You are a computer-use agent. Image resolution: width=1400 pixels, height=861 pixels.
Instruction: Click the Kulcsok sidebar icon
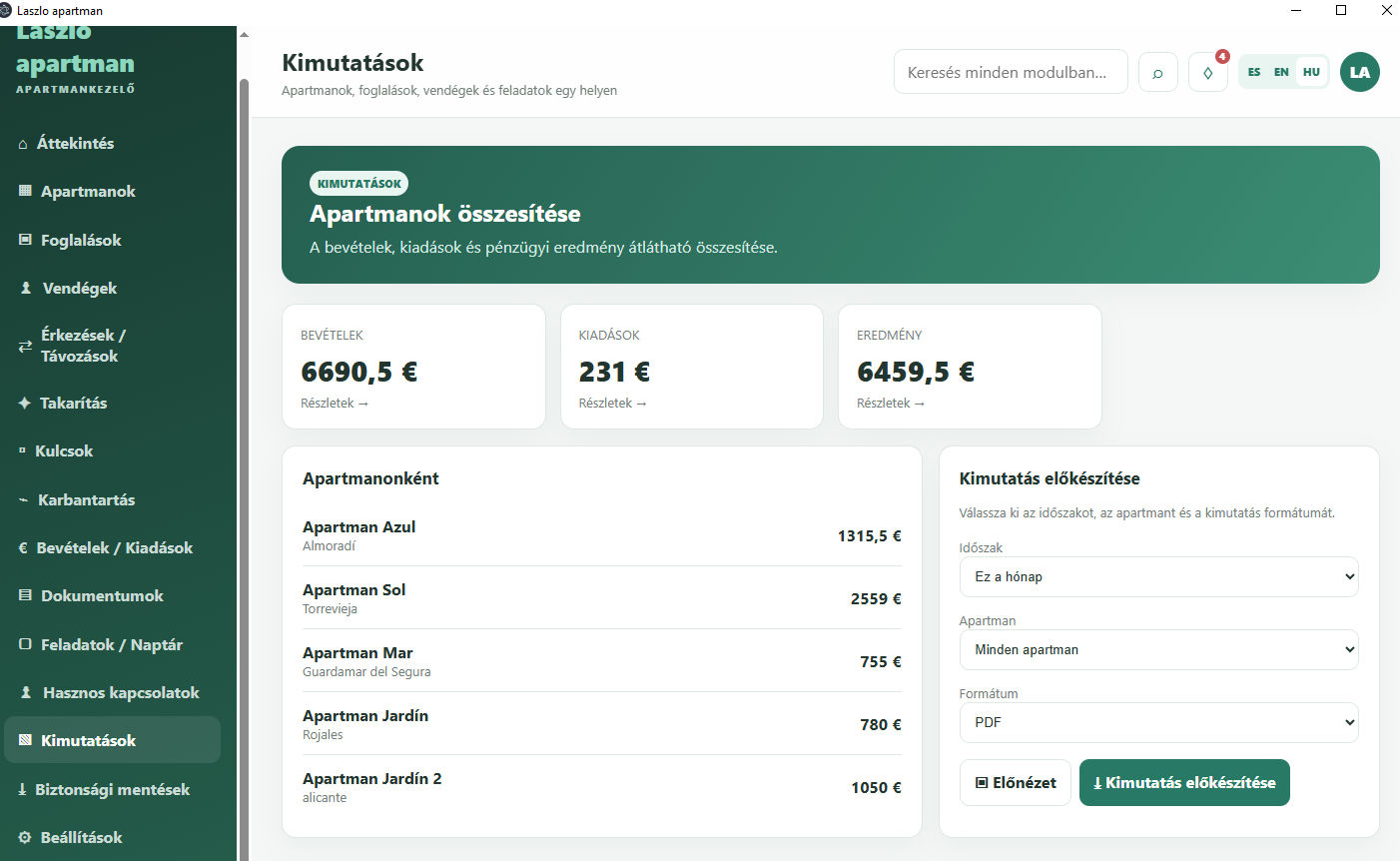coord(22,450)
